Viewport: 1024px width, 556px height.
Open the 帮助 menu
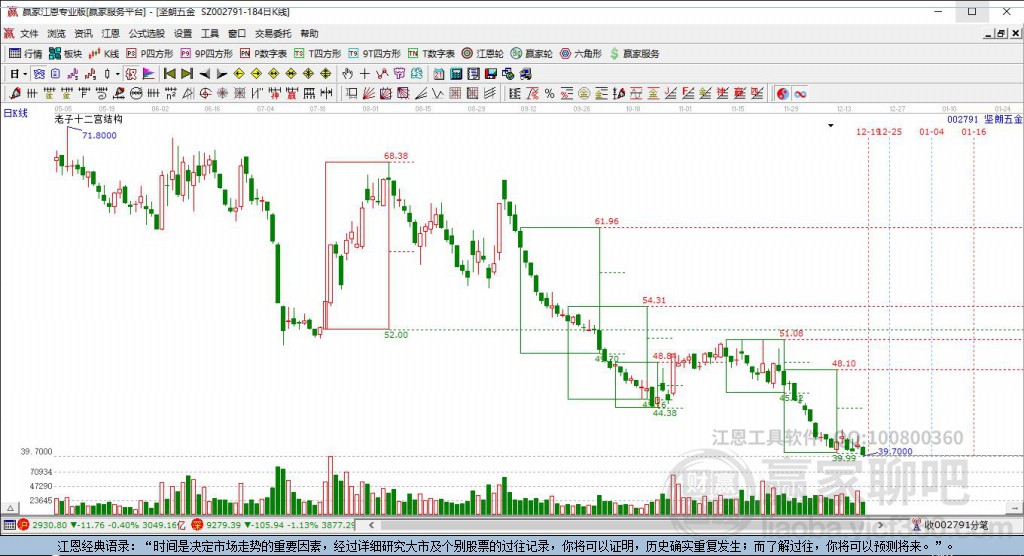(x=309, y=33)
